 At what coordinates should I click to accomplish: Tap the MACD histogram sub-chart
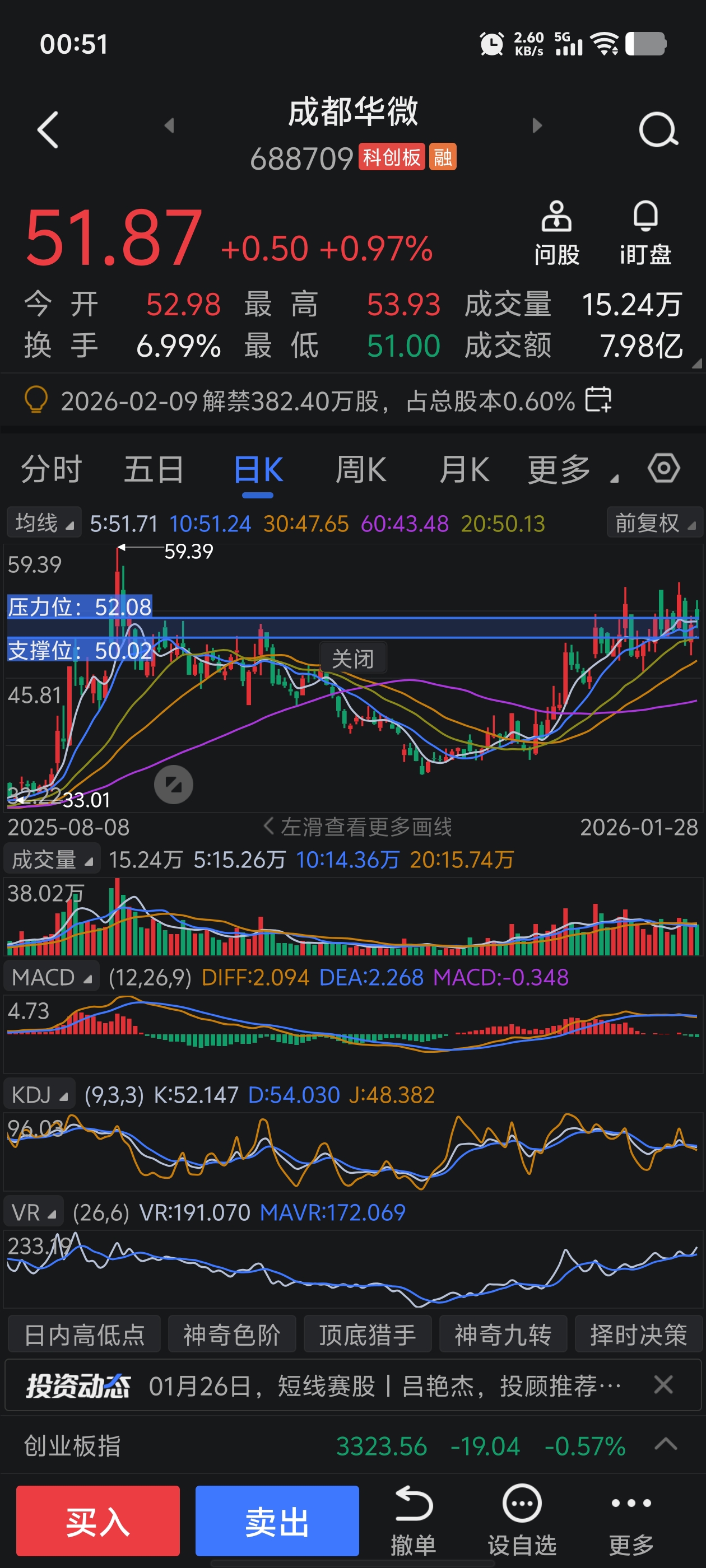[352, 1033]
